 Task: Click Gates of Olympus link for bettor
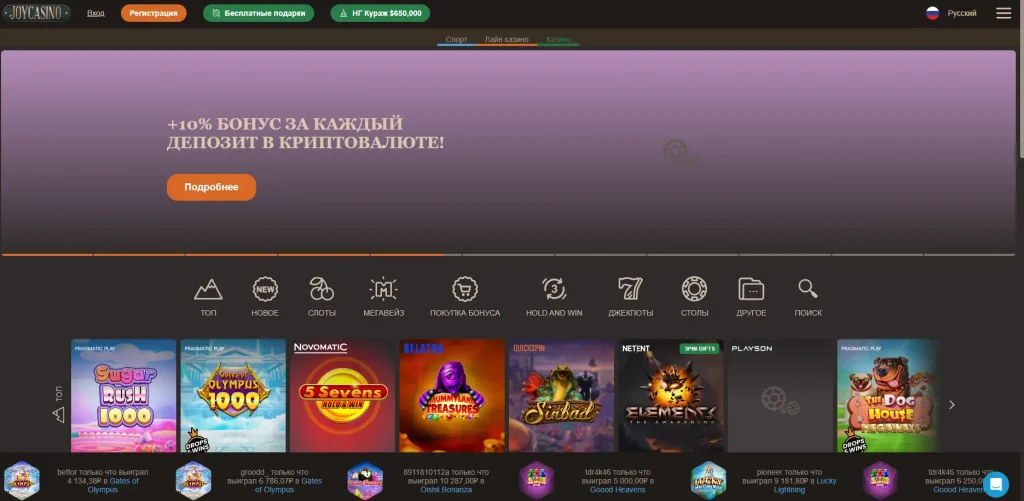click(115, 485)
